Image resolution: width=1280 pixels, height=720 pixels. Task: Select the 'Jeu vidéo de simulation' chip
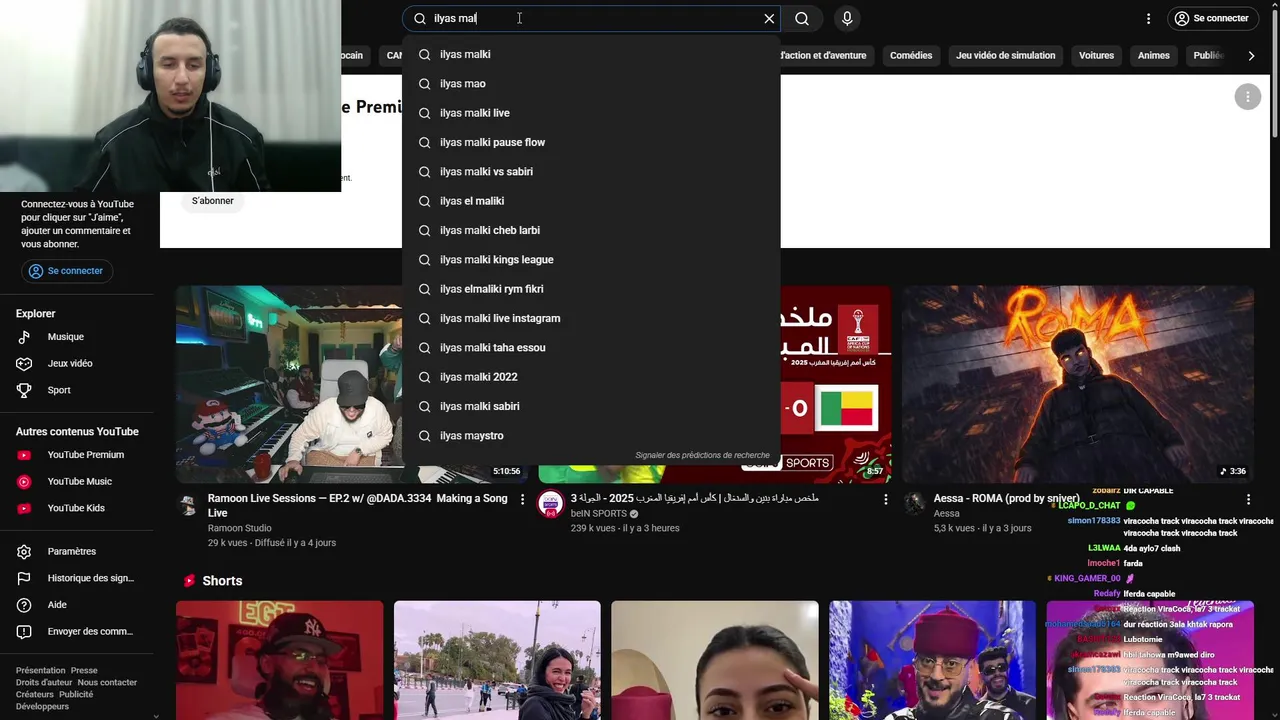pyautogui.click(x=1005, y=56)
